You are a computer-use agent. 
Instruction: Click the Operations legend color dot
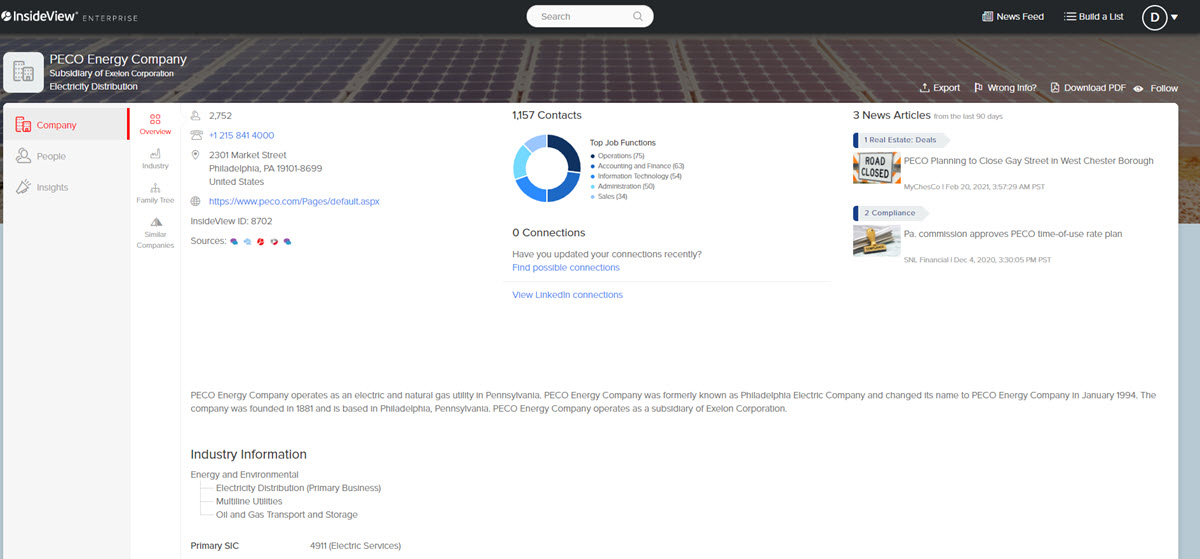point(592,156)
